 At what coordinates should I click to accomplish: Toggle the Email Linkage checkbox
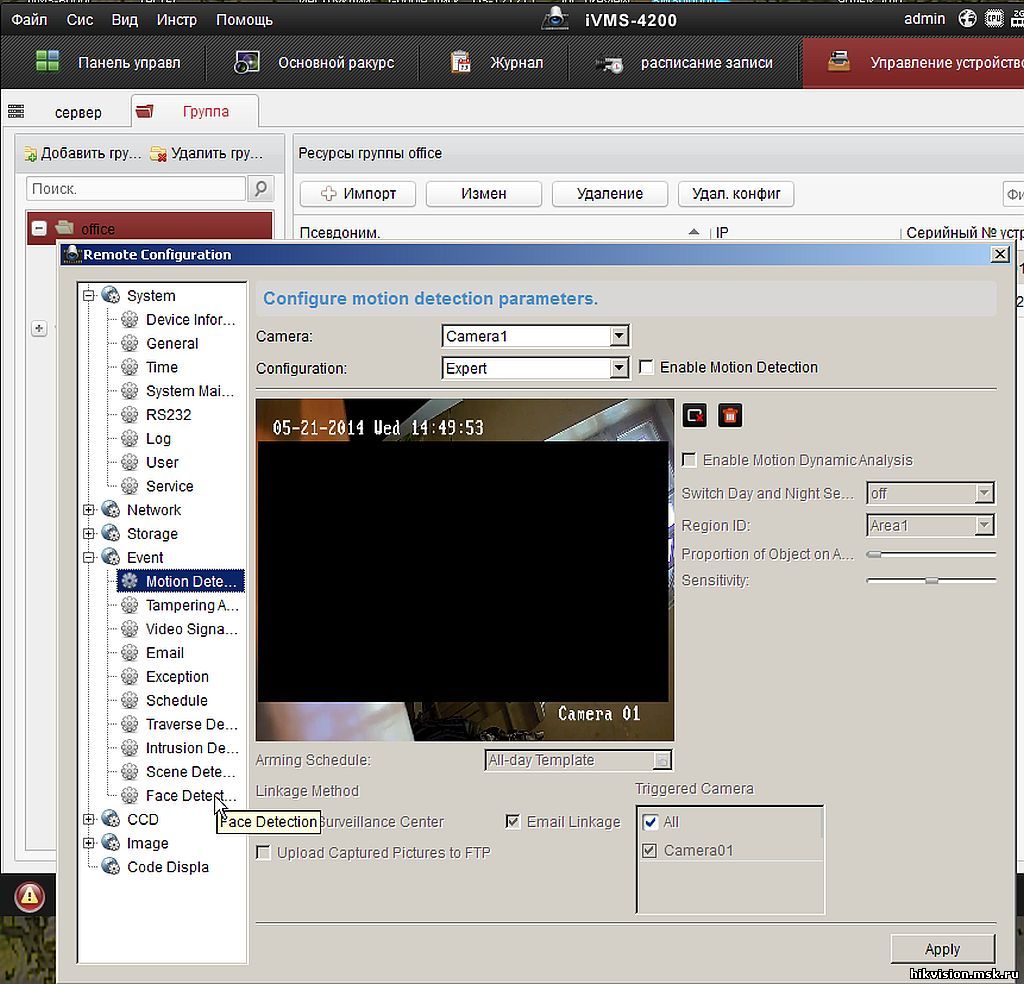(513, 821)
